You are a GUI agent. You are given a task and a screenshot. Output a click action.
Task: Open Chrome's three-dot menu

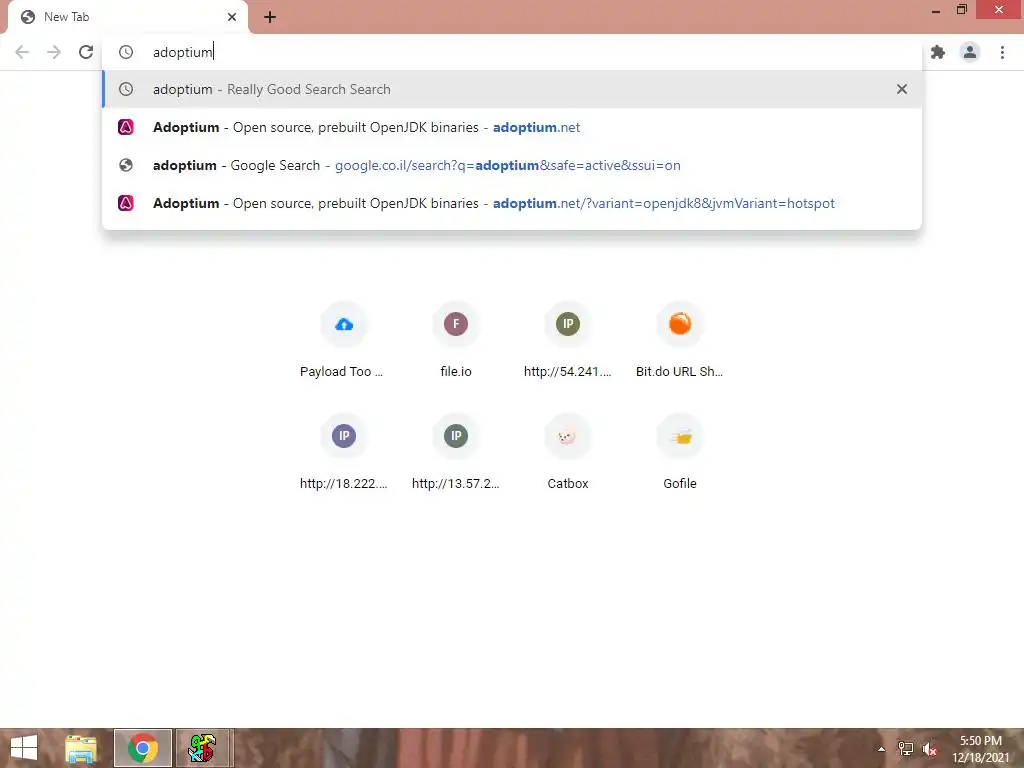coord(1002,52)
